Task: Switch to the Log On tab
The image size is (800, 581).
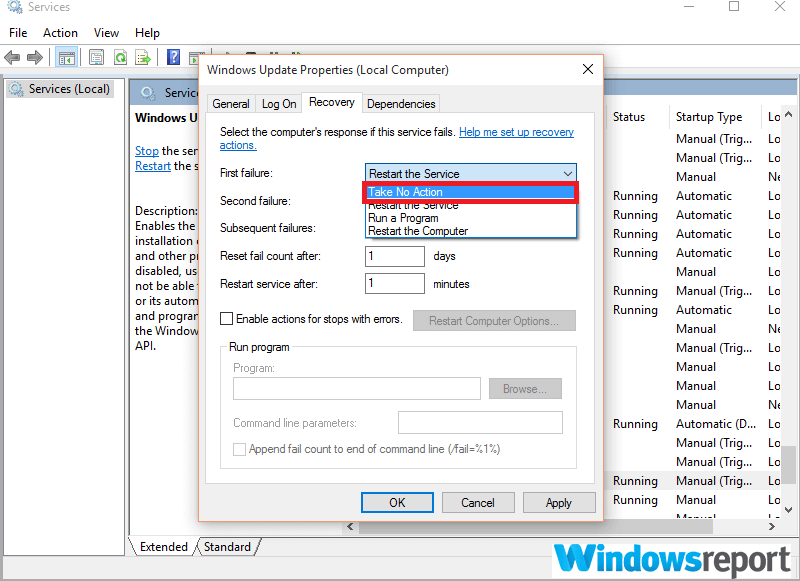Action: (x=279, y=104)
